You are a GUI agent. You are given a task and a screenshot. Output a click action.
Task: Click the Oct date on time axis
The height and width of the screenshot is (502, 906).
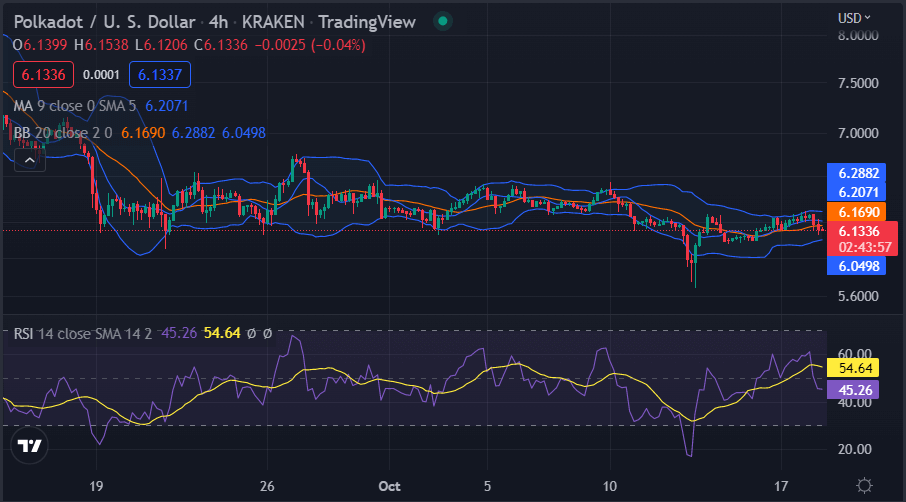click(389, 486)
